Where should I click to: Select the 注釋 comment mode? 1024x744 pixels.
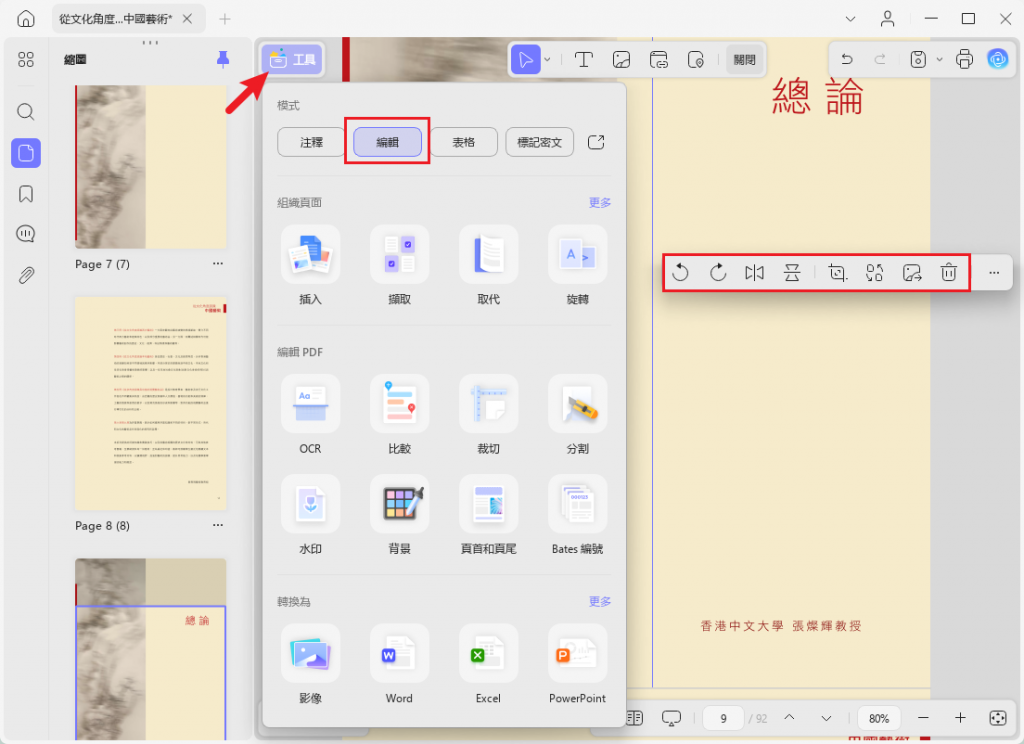(311, 142)
